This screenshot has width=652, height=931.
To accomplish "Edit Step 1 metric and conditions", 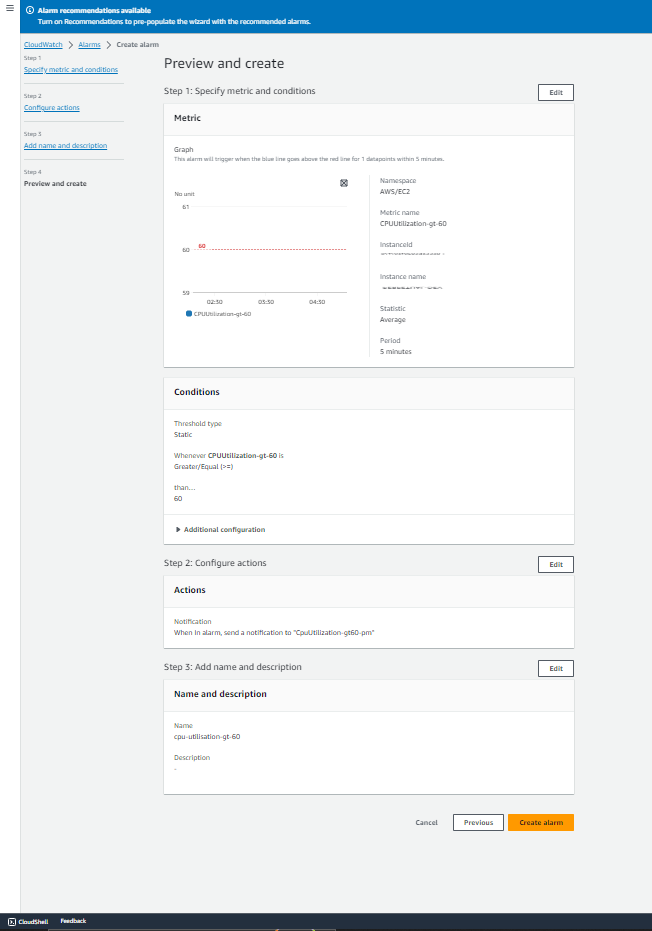I will pyautogui.click(x=556, y=93).
